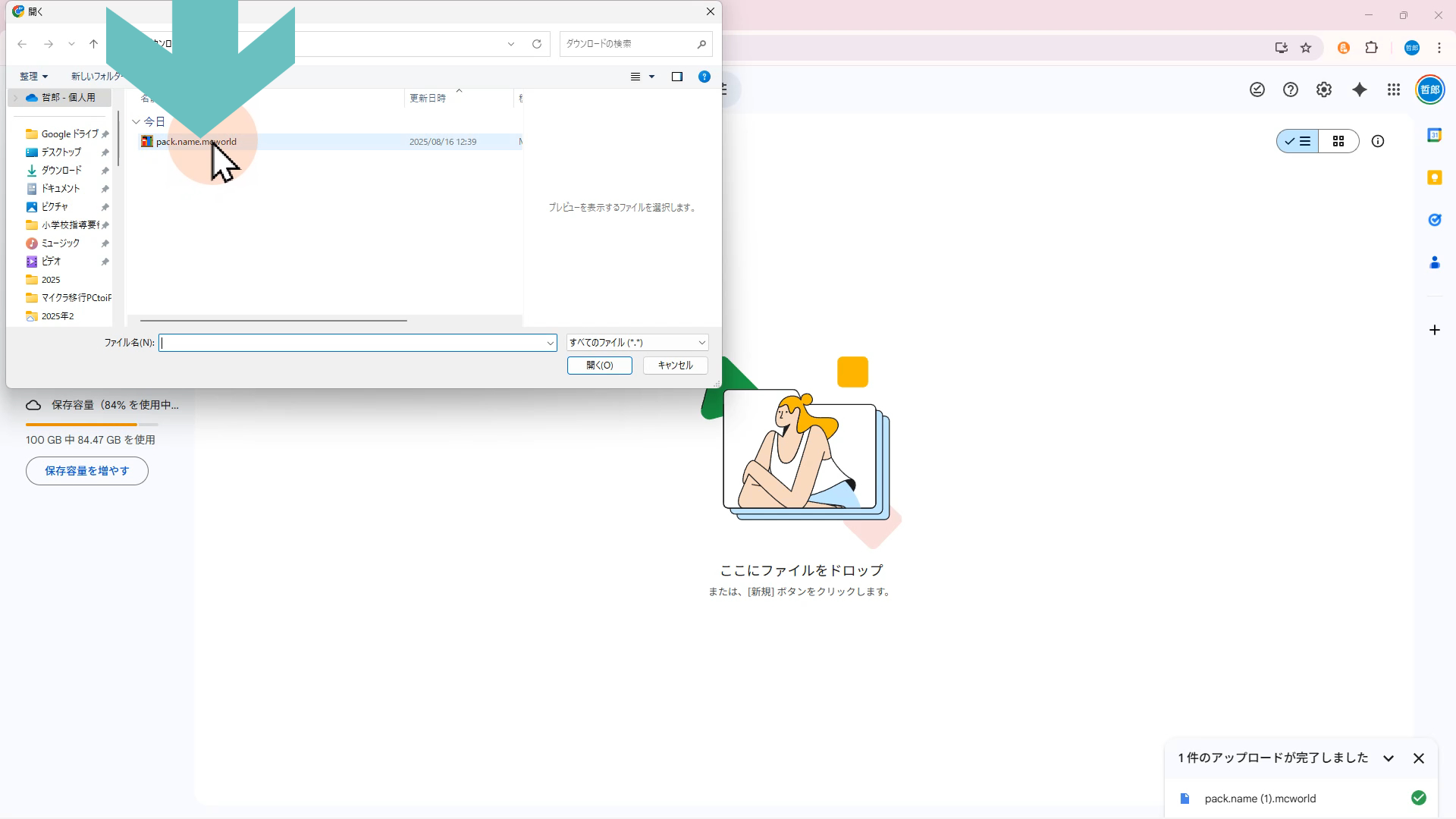Open the 整理 menu in dialog
This screenshot has width=1456, height=819.
coord(33,77)
